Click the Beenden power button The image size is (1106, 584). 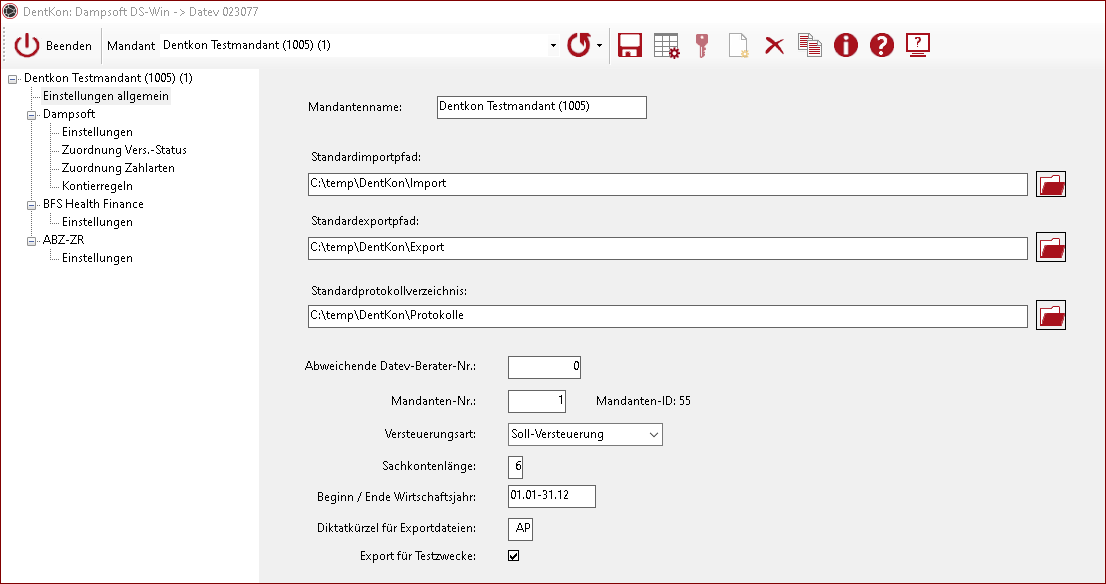53,46
